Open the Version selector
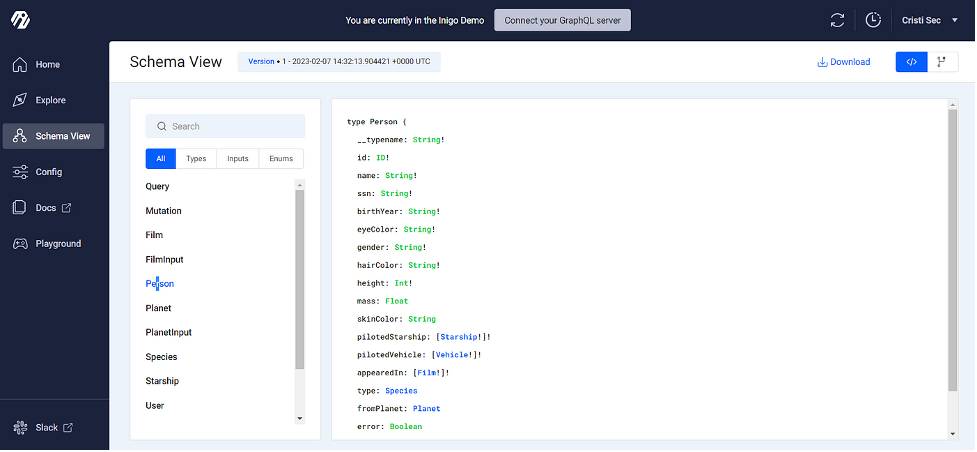This screenshot has height=452, width=977. point(339,62)
